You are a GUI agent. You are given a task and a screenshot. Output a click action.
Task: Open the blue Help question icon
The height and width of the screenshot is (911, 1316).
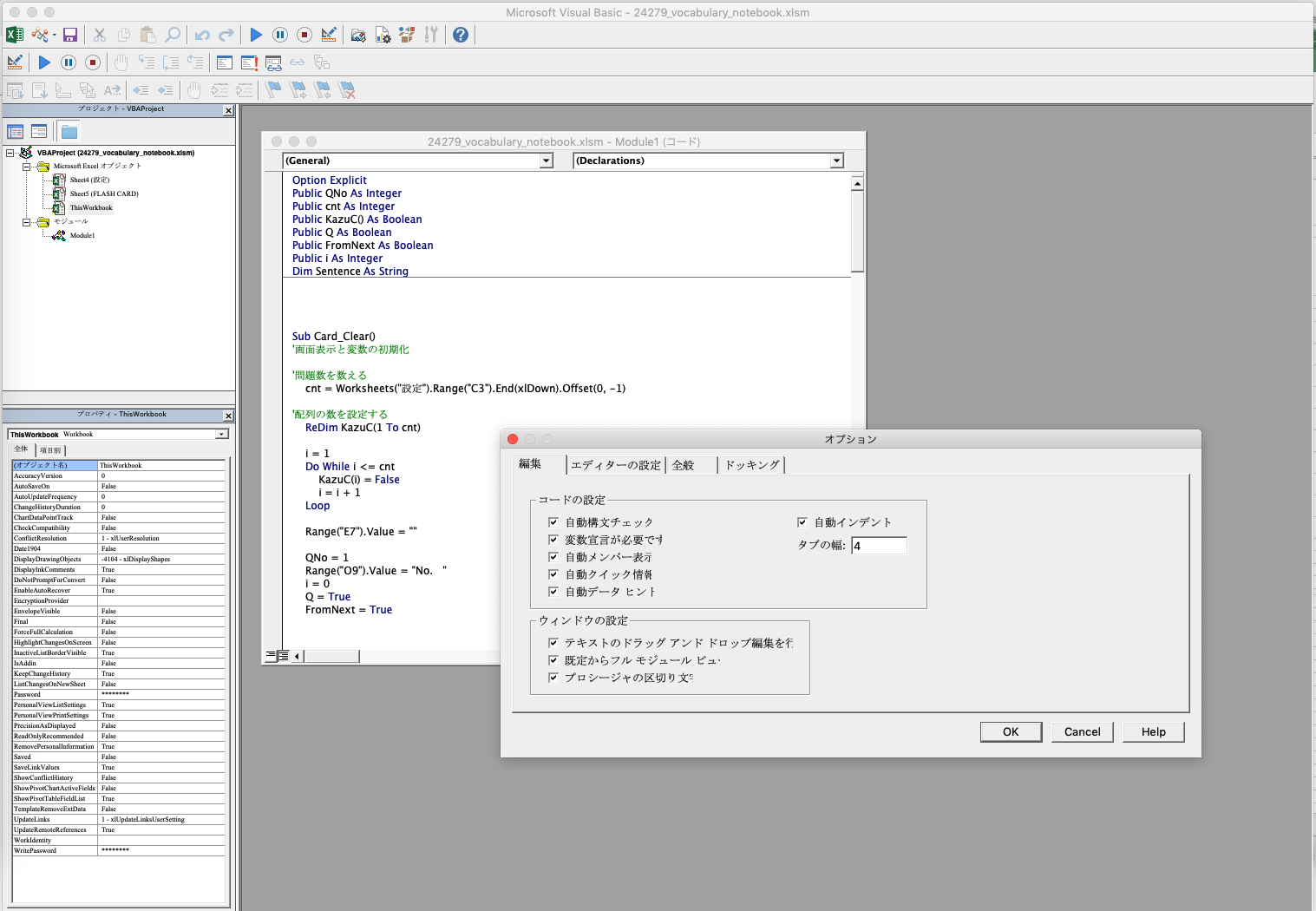click(461, 35)
